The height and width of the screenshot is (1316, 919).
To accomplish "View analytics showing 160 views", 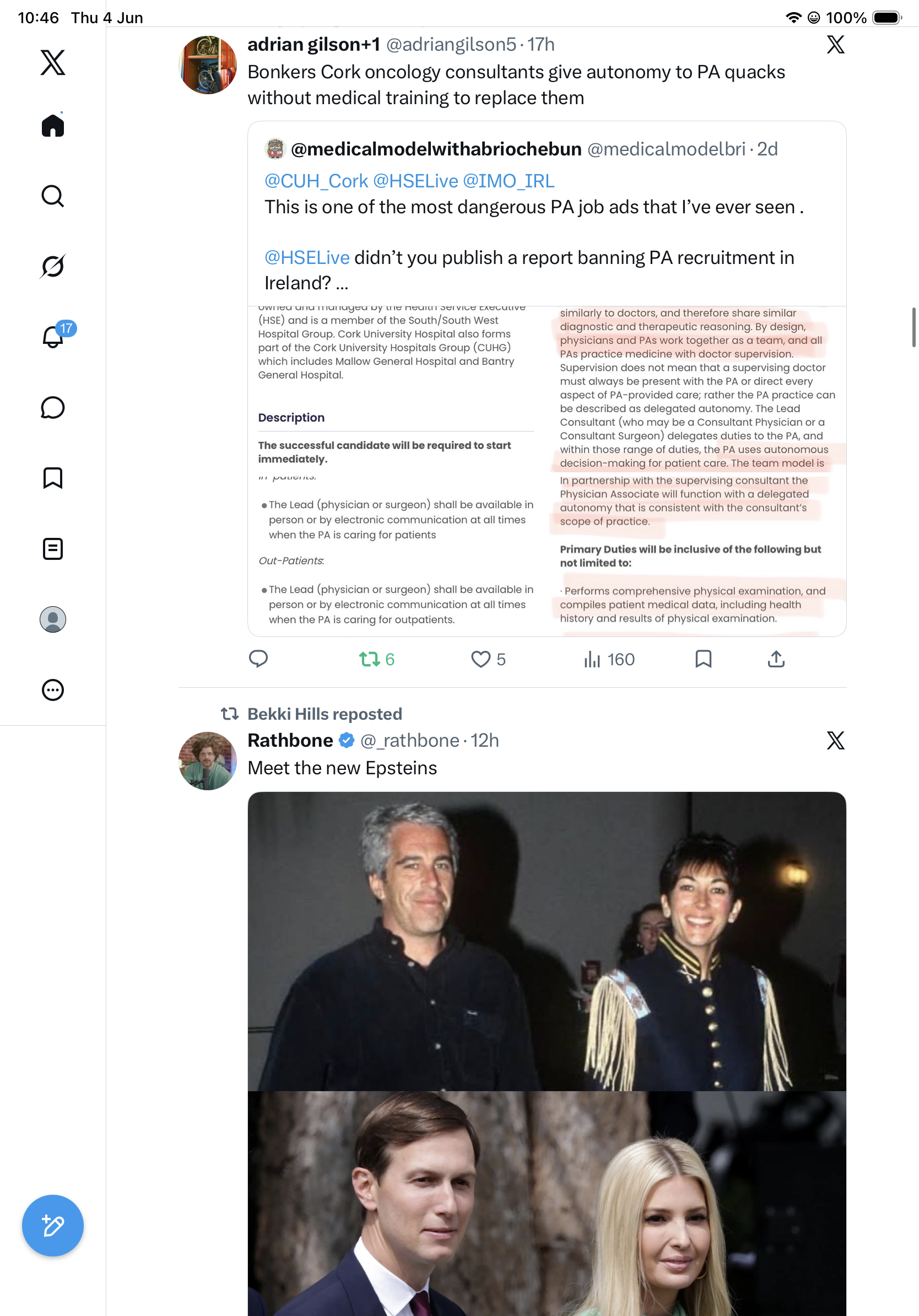I will pos(609,659).
